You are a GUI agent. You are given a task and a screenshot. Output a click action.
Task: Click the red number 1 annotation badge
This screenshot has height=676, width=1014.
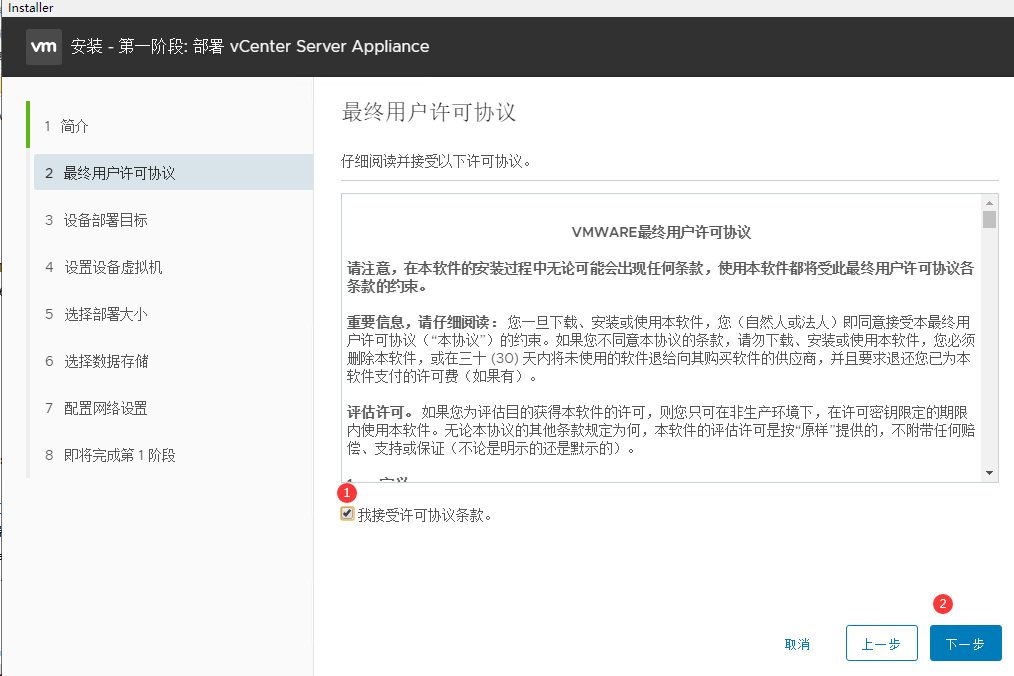click(348, 493)
